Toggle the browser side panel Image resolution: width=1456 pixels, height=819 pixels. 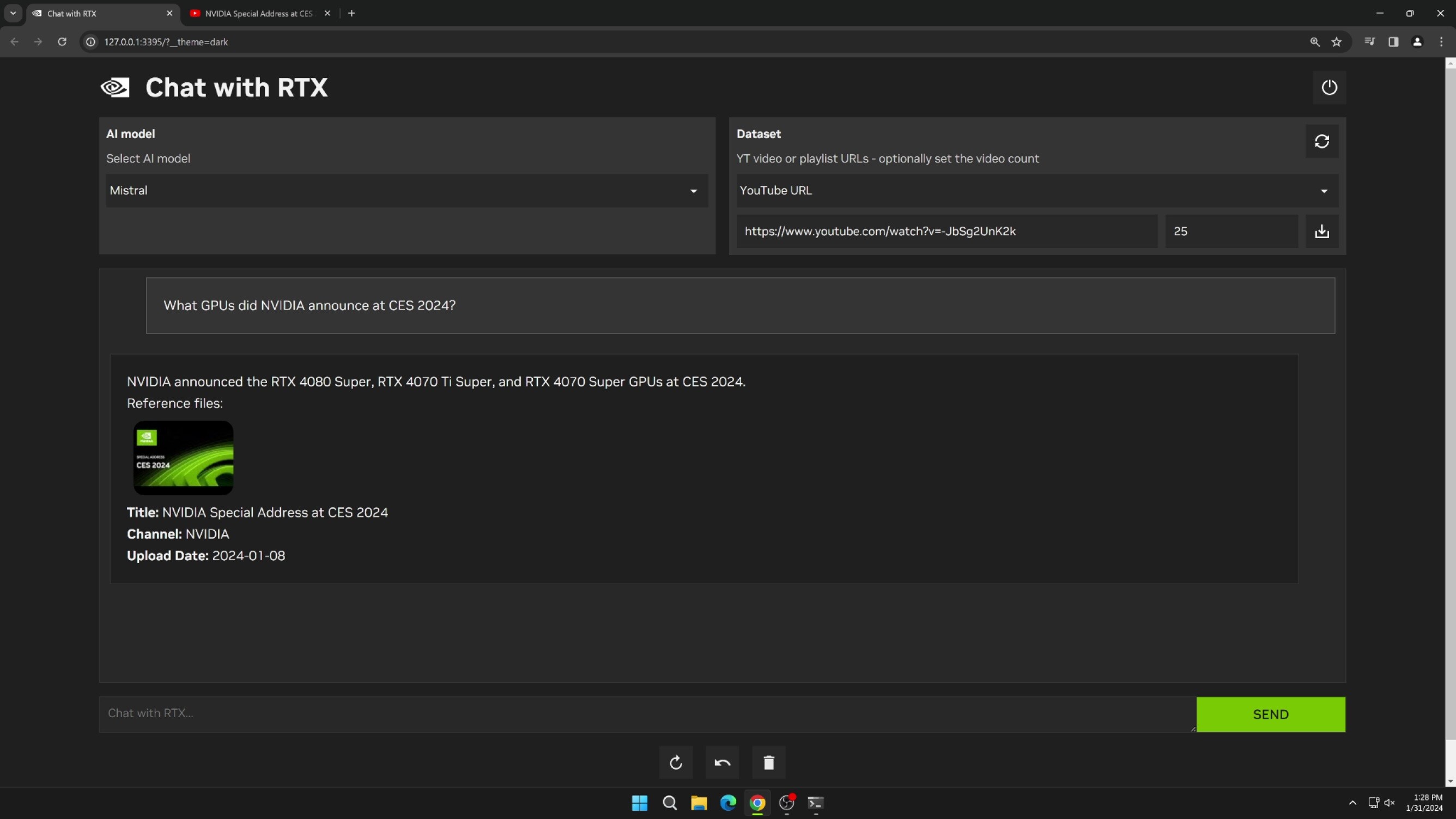coord(1394,41)
